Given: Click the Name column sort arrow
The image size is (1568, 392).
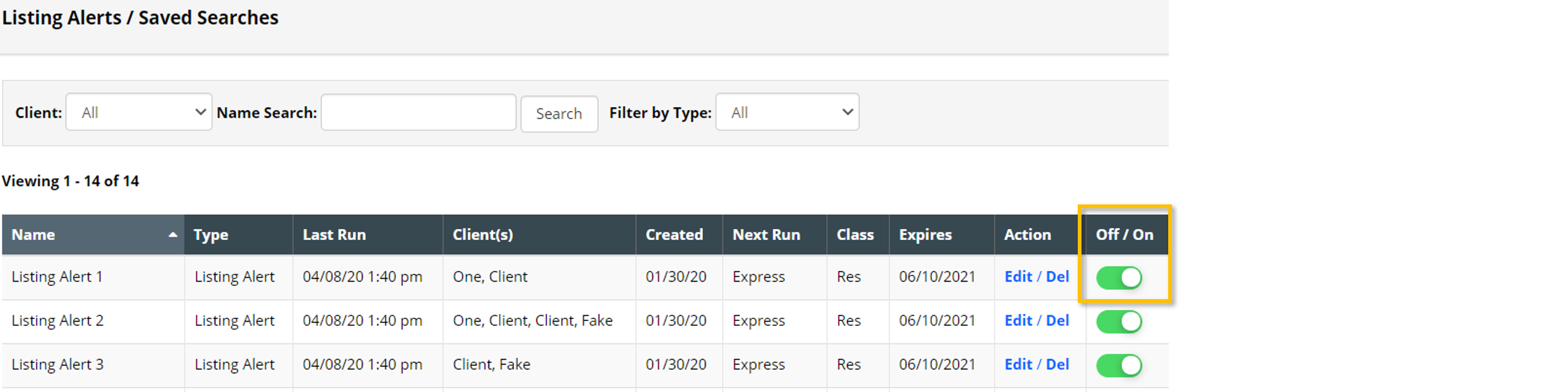Looking at the screenshot, I should point(173,235).
